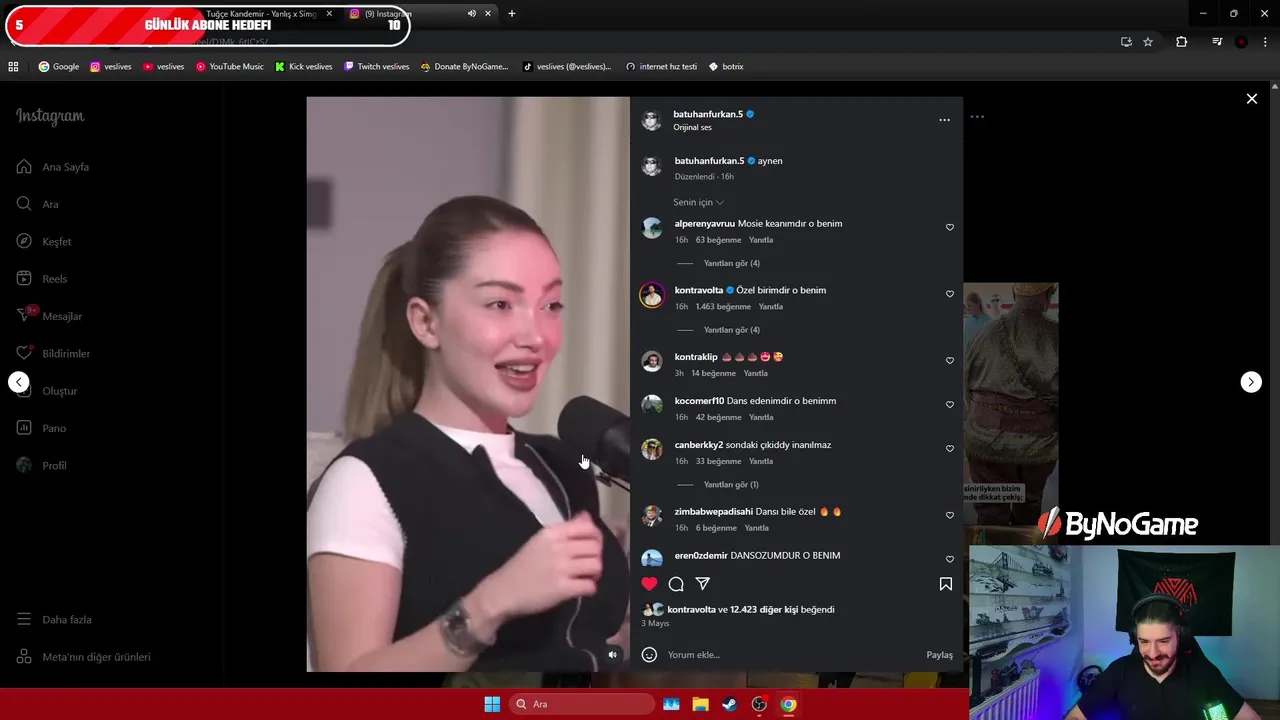Viewport: 1280px width, 720px height.
Task: Mute the reel video speaker icon
Action: (613, 655)
